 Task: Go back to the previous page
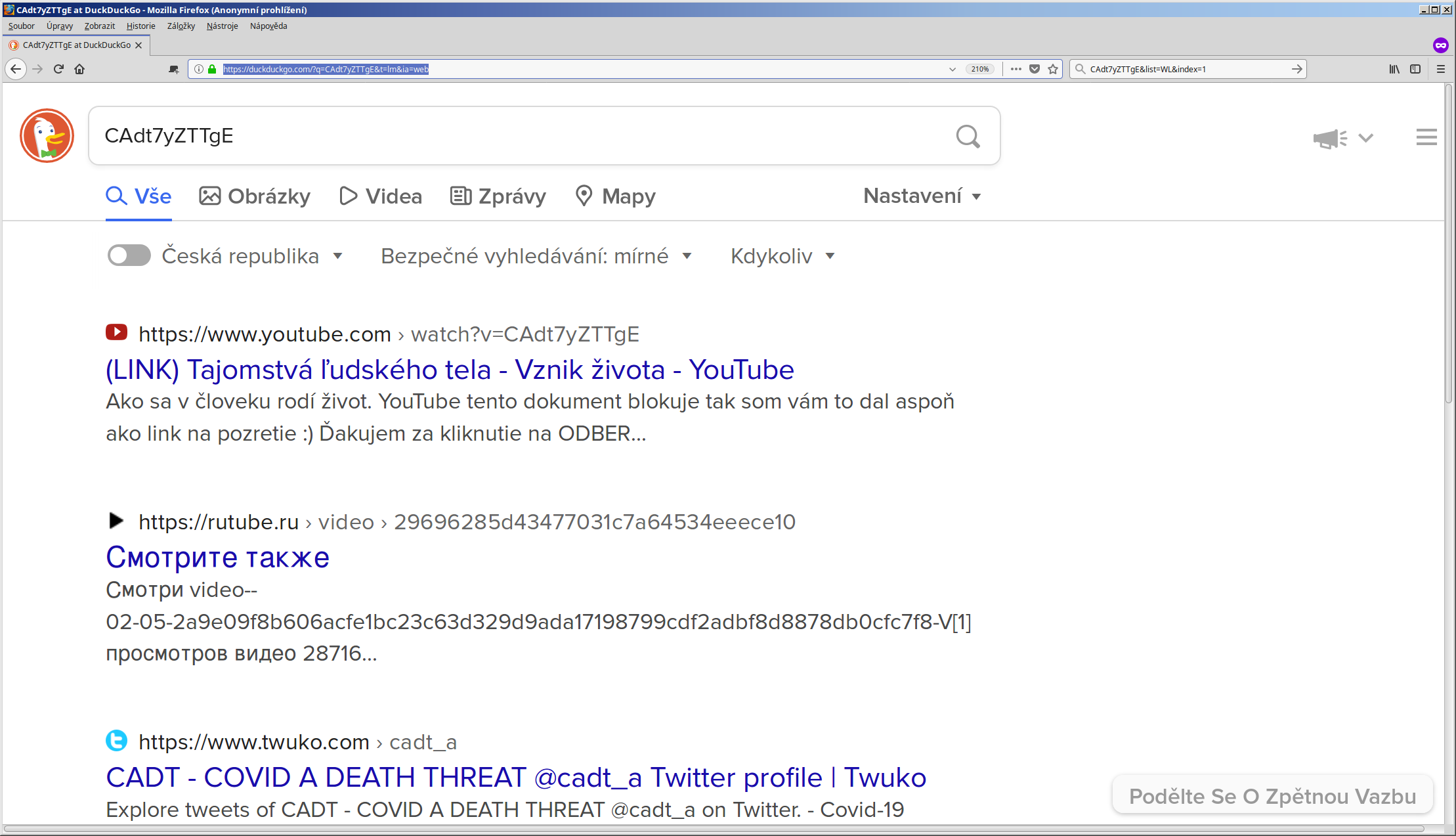pos(16,69)
